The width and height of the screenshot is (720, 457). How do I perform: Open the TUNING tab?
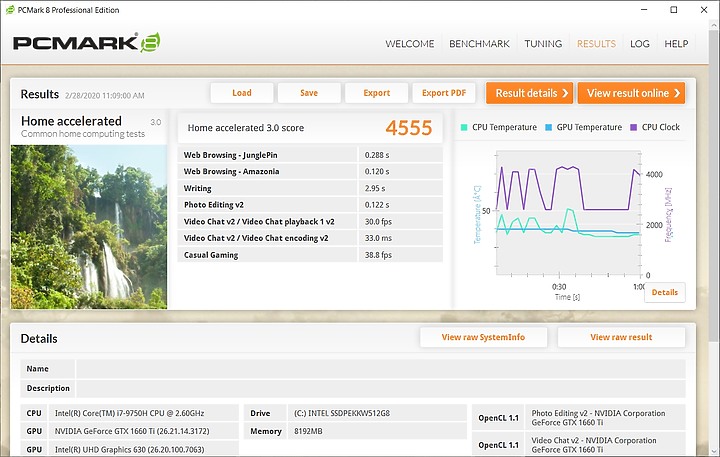pos(543,44)
